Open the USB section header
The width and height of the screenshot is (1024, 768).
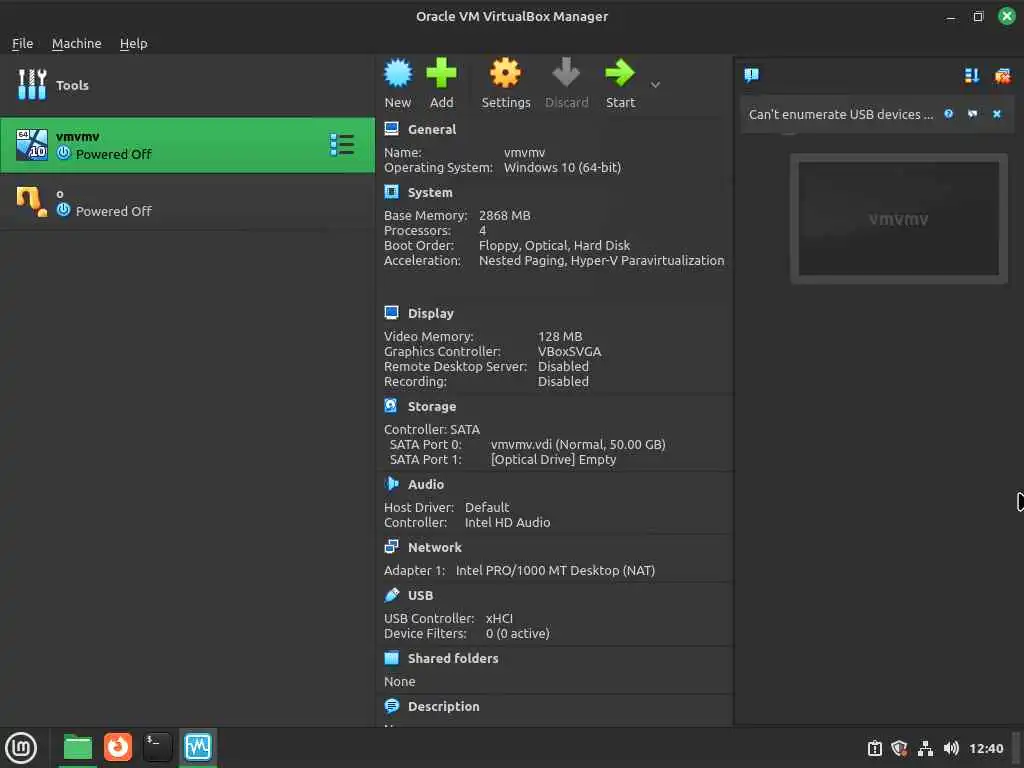point(420,596)
